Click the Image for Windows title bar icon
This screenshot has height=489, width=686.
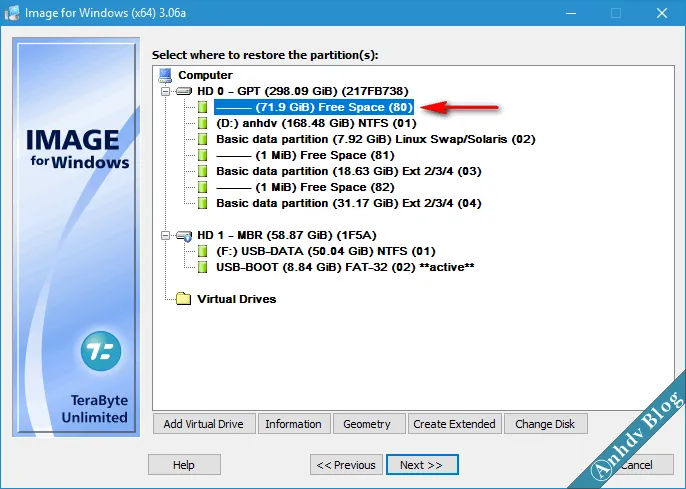coord(12,13)
